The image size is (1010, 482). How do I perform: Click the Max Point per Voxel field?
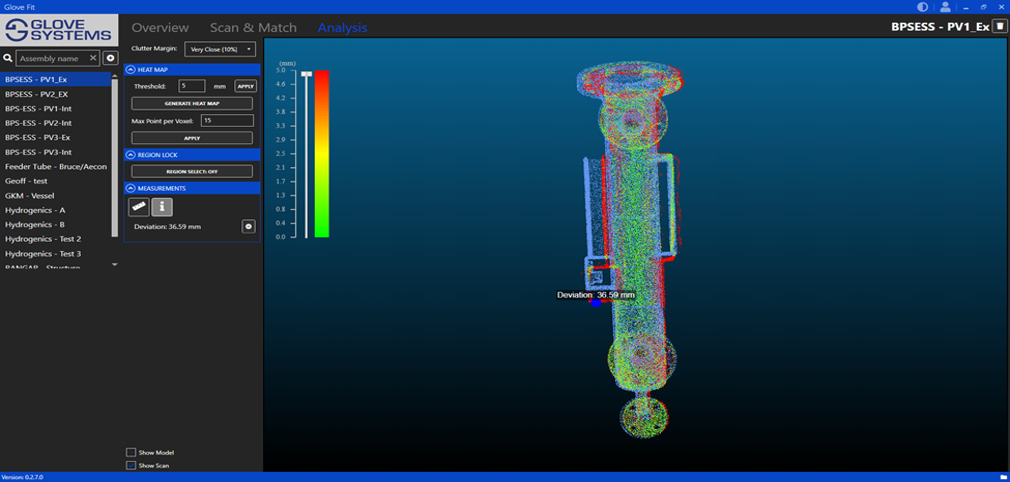click(x=227, y=120)
